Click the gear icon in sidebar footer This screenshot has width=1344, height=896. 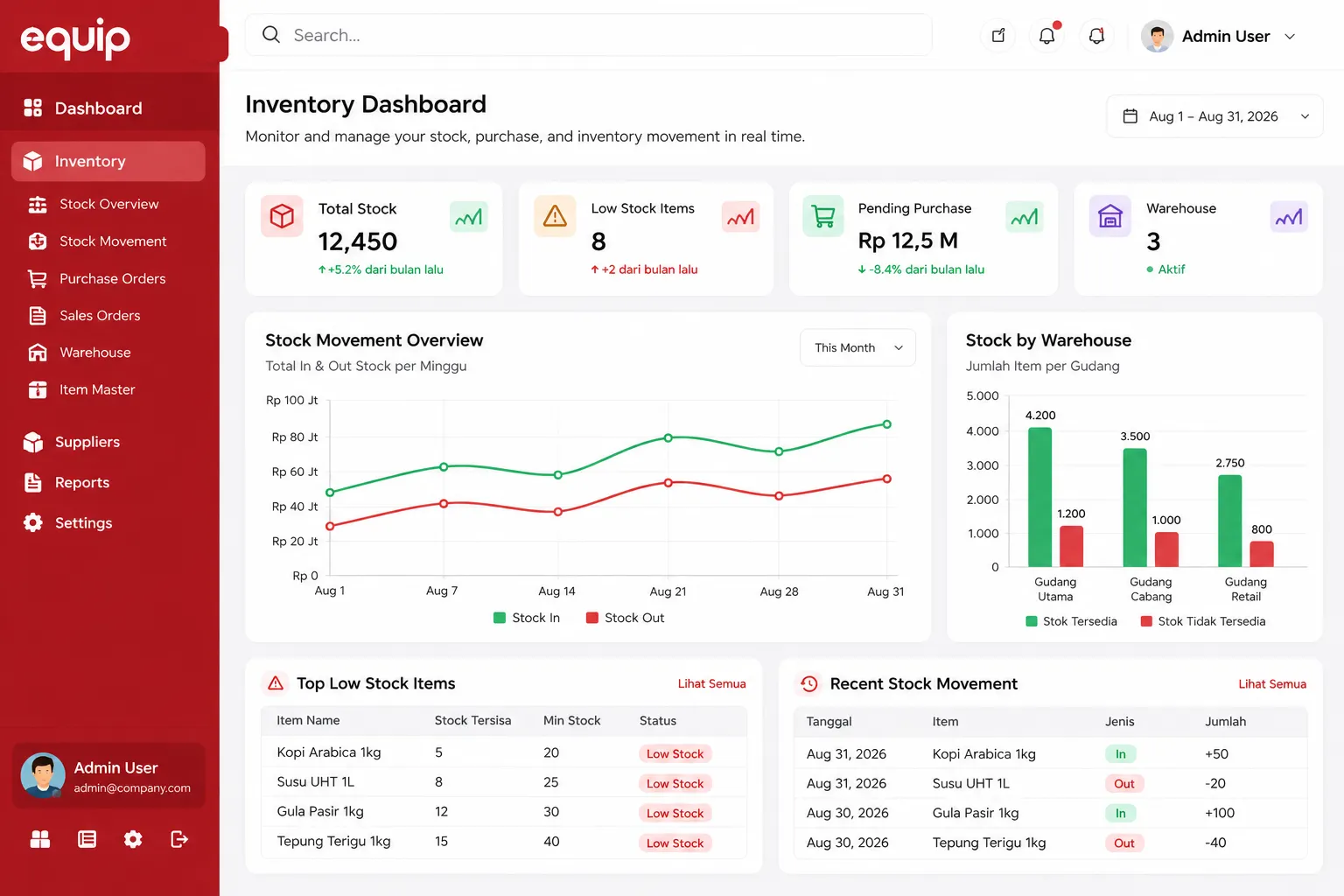[133, 839]
